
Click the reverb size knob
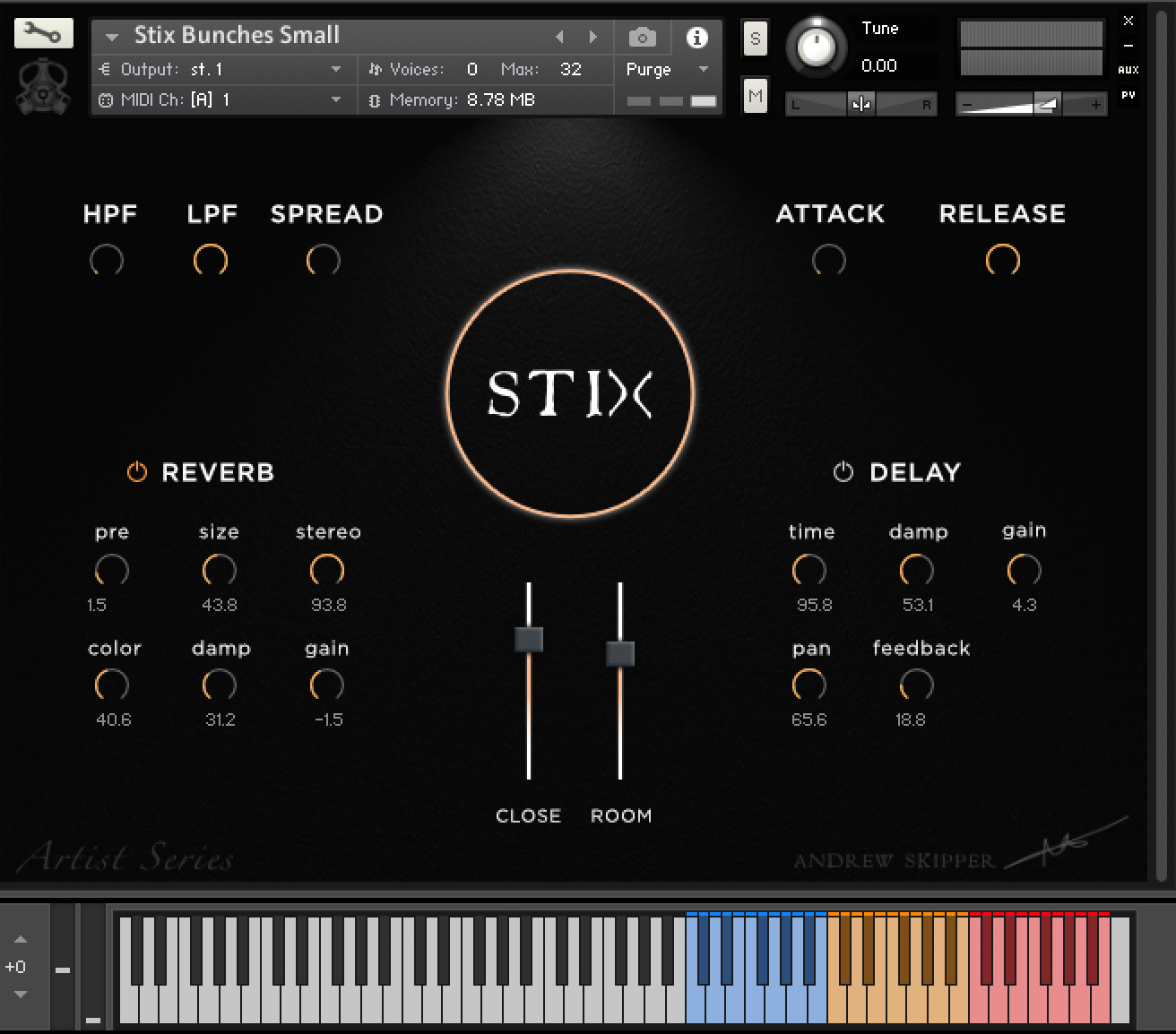(220, 571)
